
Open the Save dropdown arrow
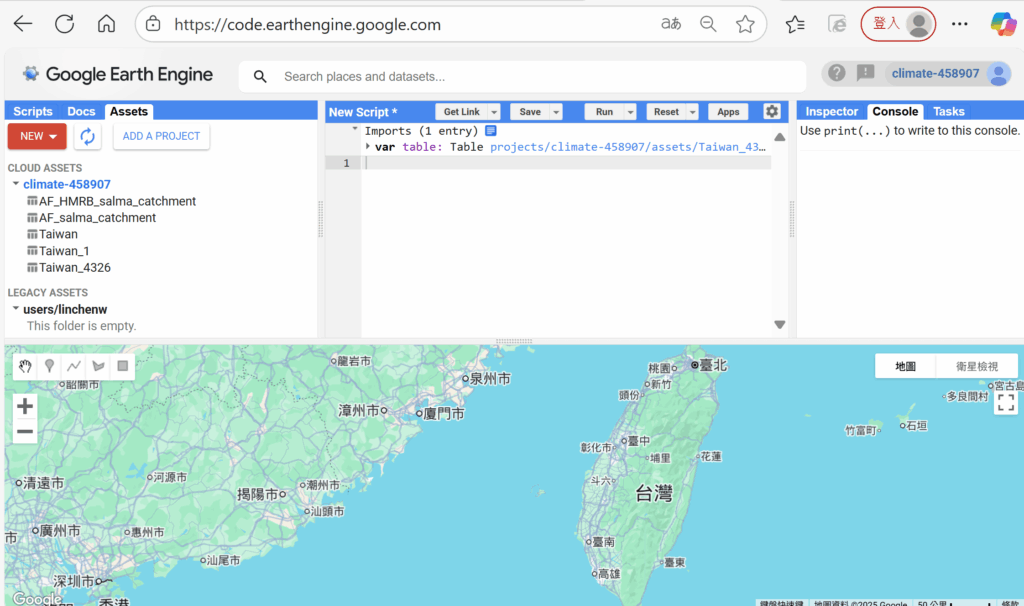[556, 112]
